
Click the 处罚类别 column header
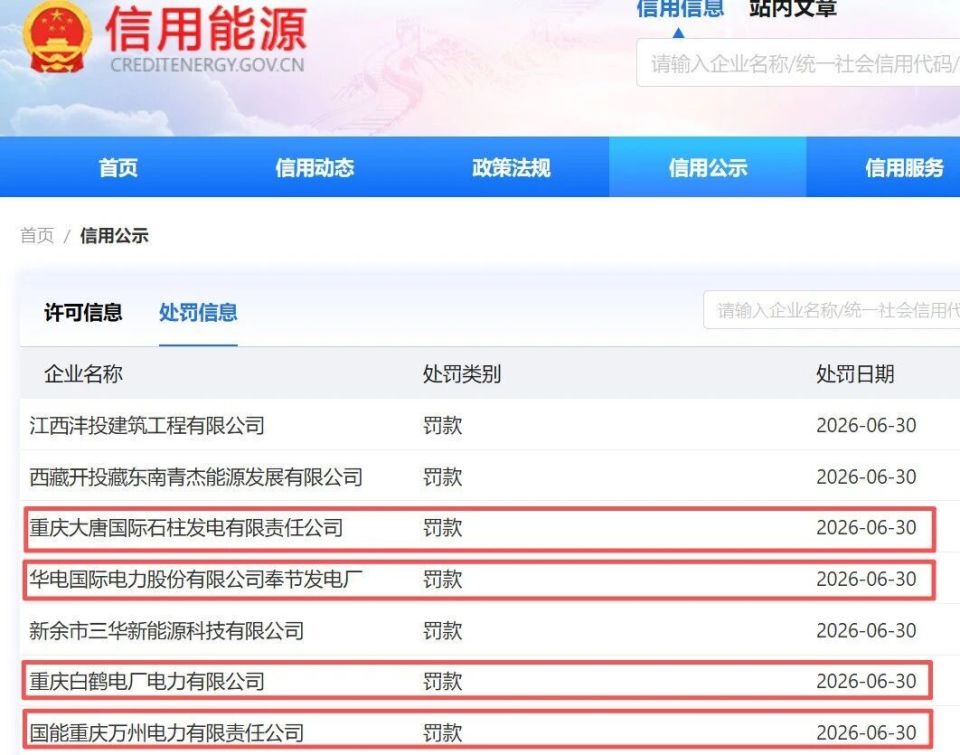[462, 374]
